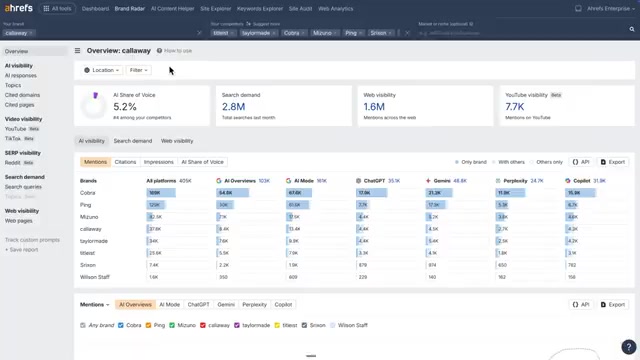Enable the Wilson Staff checkbox
This screenshot has height=360, width=640.
pyautogui.click(x=333, y=325)
